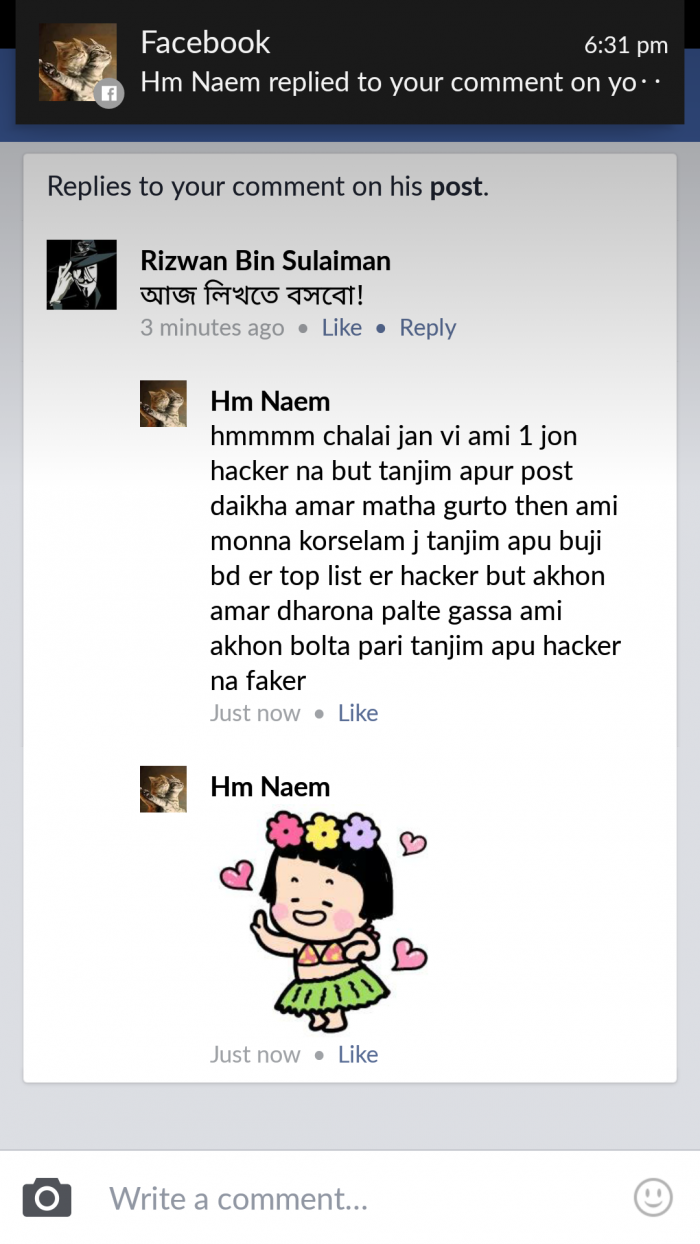This screenshot has width=700, height=1244.
Task: Click Hm Naem's name above sticker
Action: [270, 787]
